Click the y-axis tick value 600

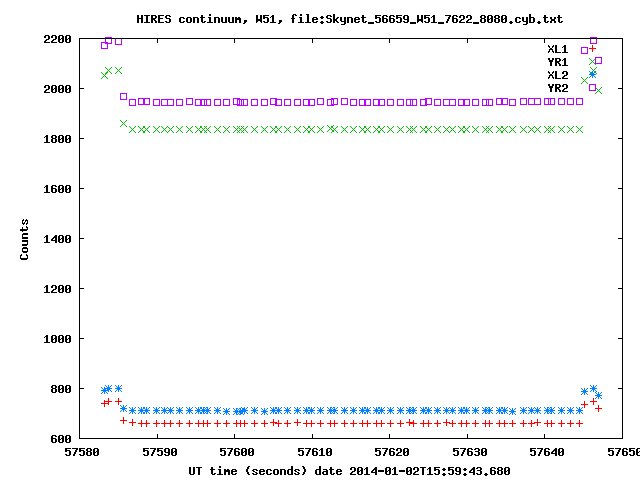[61, 439]
